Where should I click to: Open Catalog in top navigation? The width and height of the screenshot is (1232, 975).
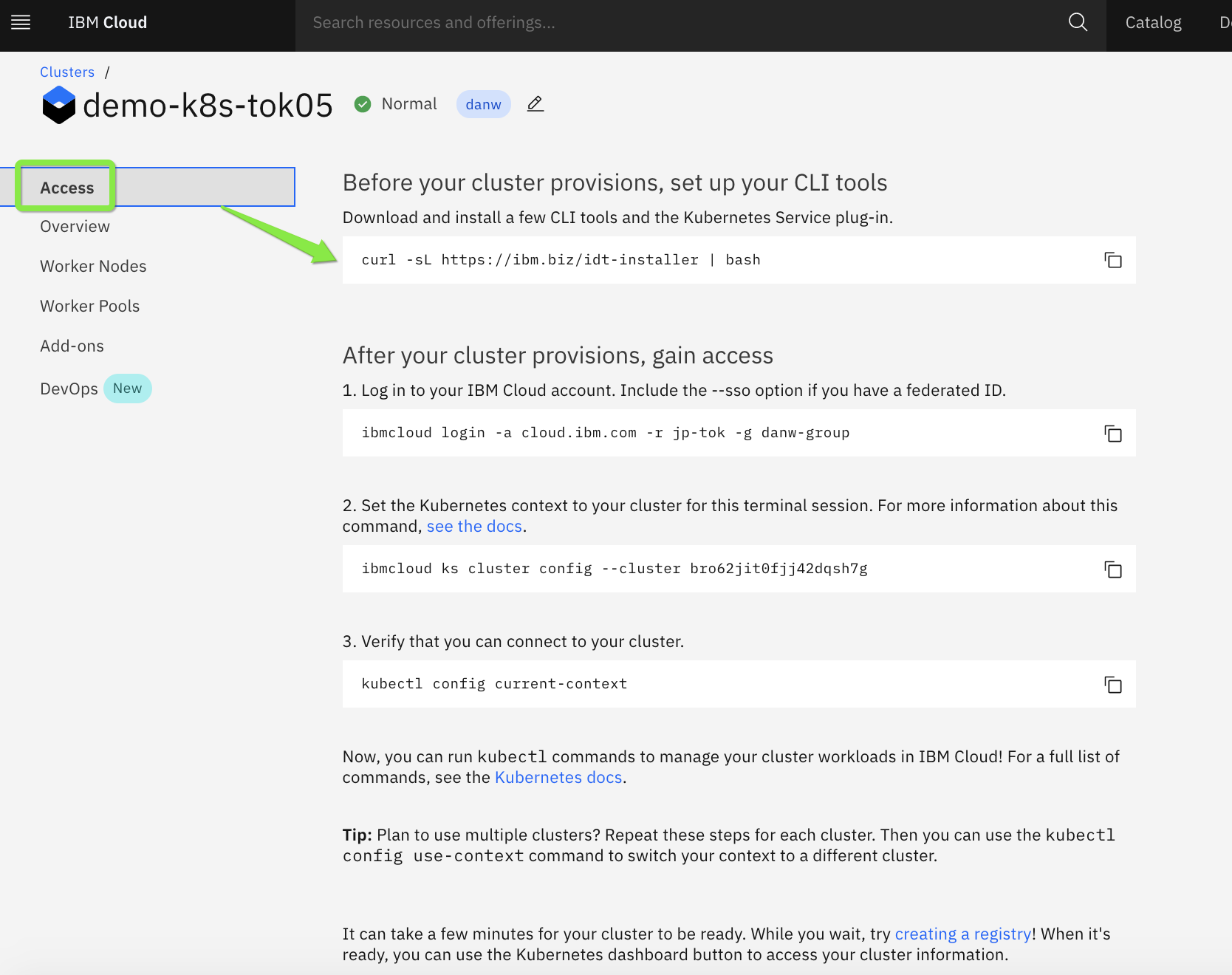click(x=1153, y=23)
